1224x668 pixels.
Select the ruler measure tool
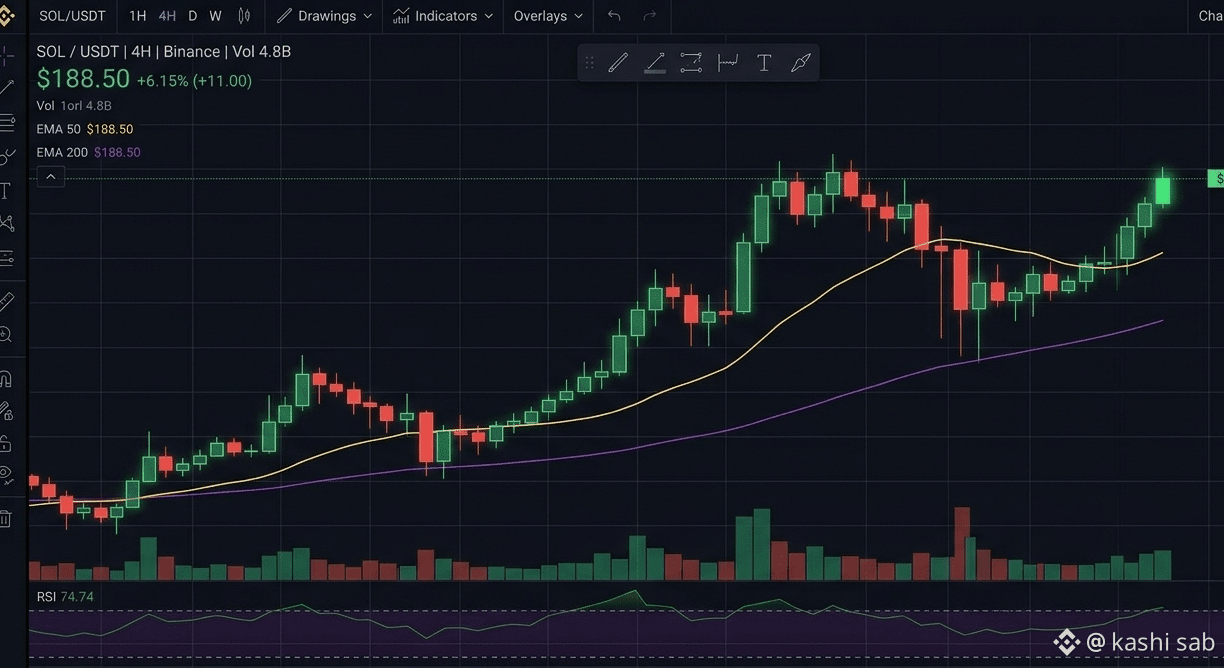point(6,300)
